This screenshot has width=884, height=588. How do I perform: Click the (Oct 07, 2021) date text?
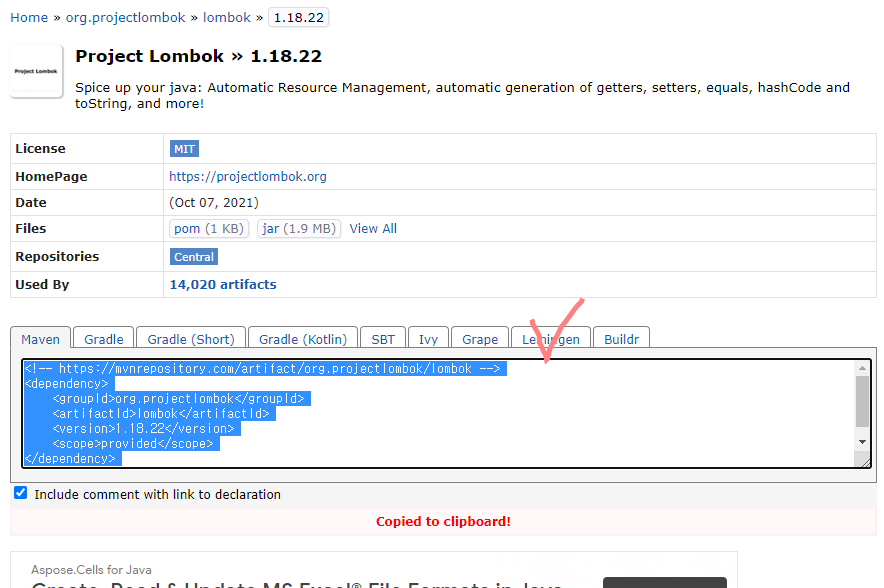click(214, 202)
